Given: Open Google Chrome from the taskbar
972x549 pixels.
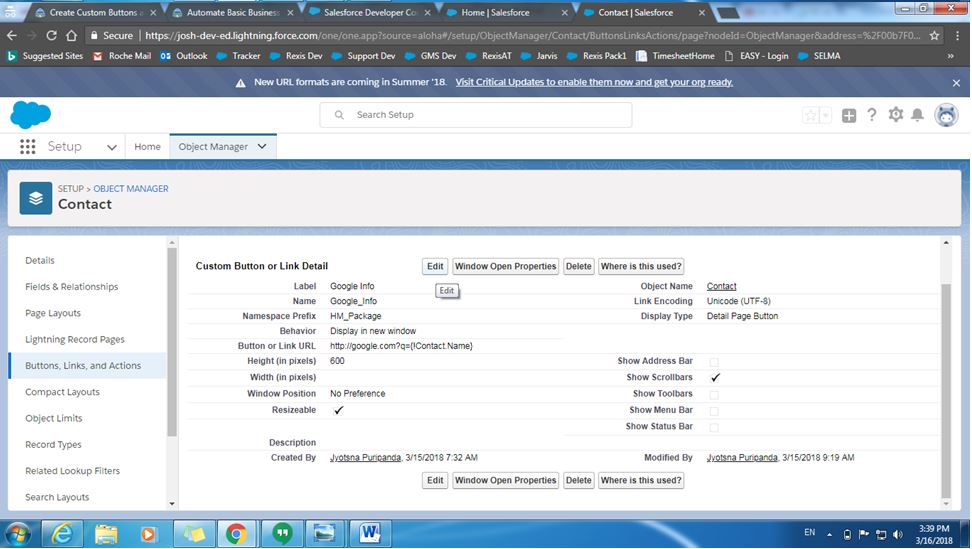Looking at the screenshot, I should pos(236,532).
